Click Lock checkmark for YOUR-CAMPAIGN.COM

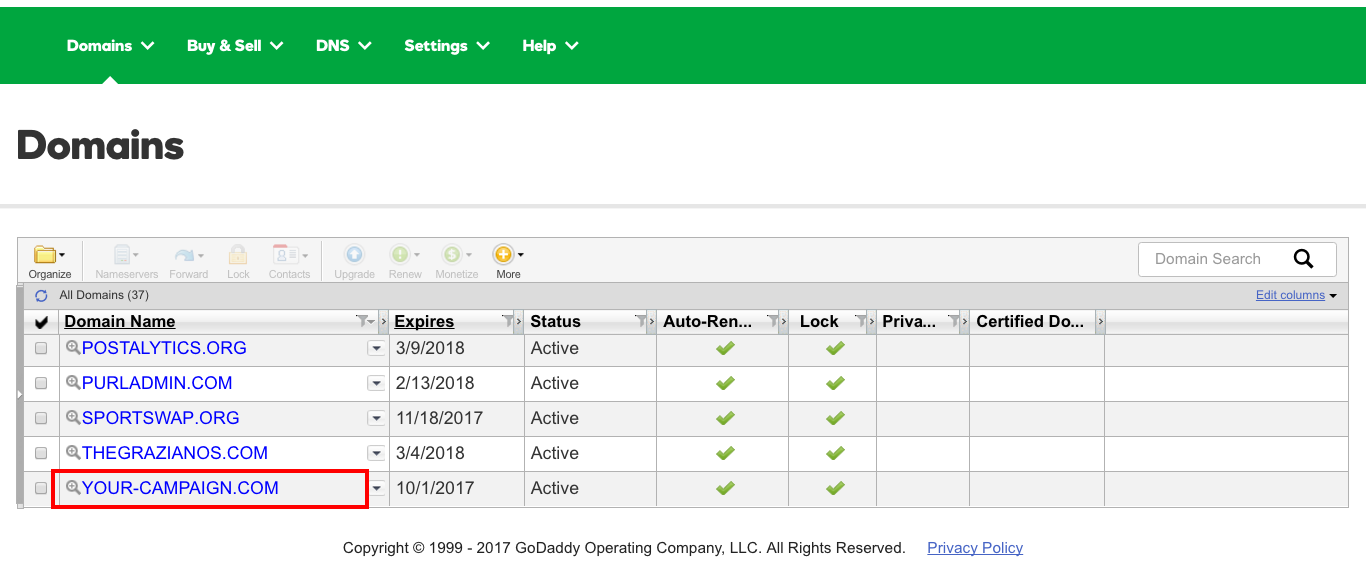pyautogui.click(x=835, y=488)
